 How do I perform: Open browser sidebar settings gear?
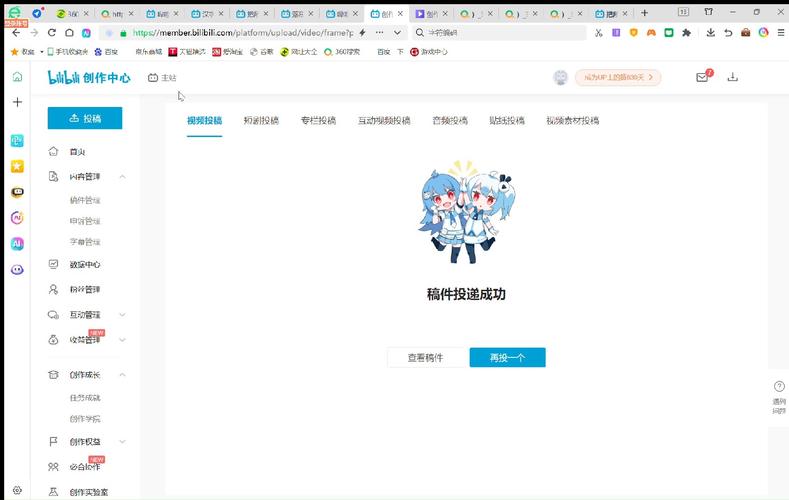tap(17, 490)
